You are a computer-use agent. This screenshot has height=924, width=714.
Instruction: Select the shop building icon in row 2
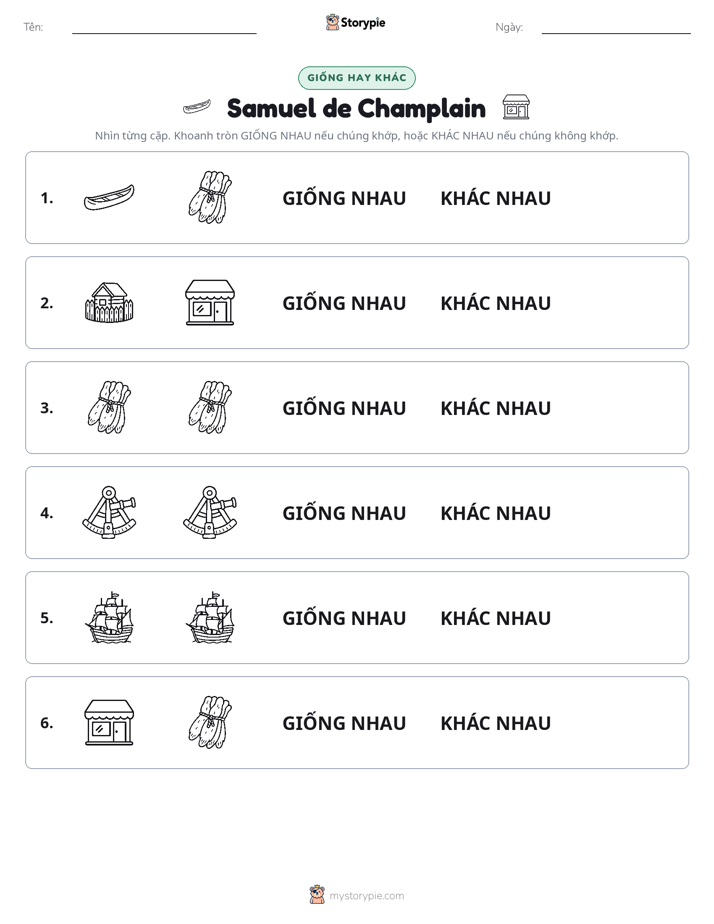[210, 302]
